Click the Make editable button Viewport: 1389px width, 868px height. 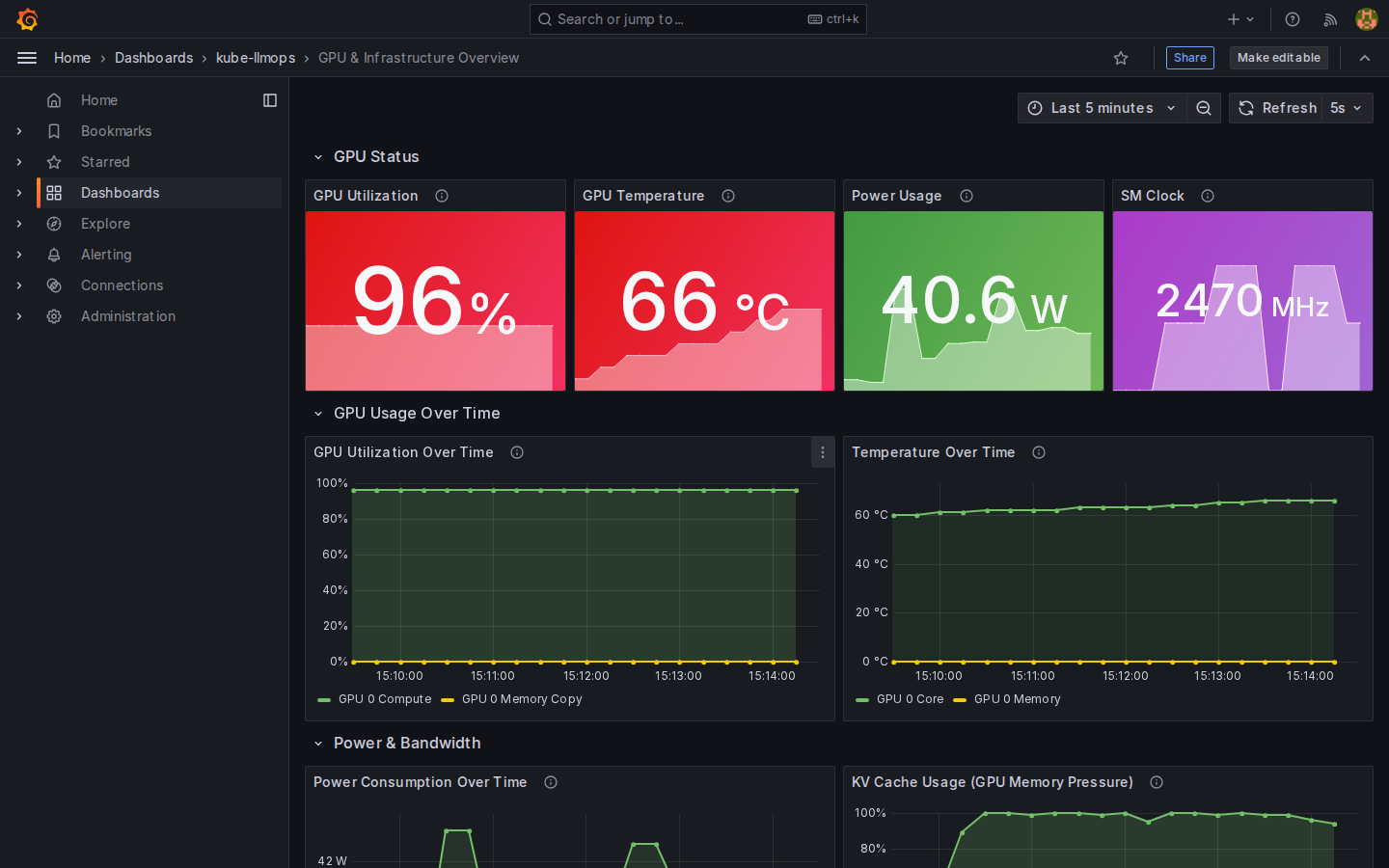pyautogui.click(x=1279, y=58)
